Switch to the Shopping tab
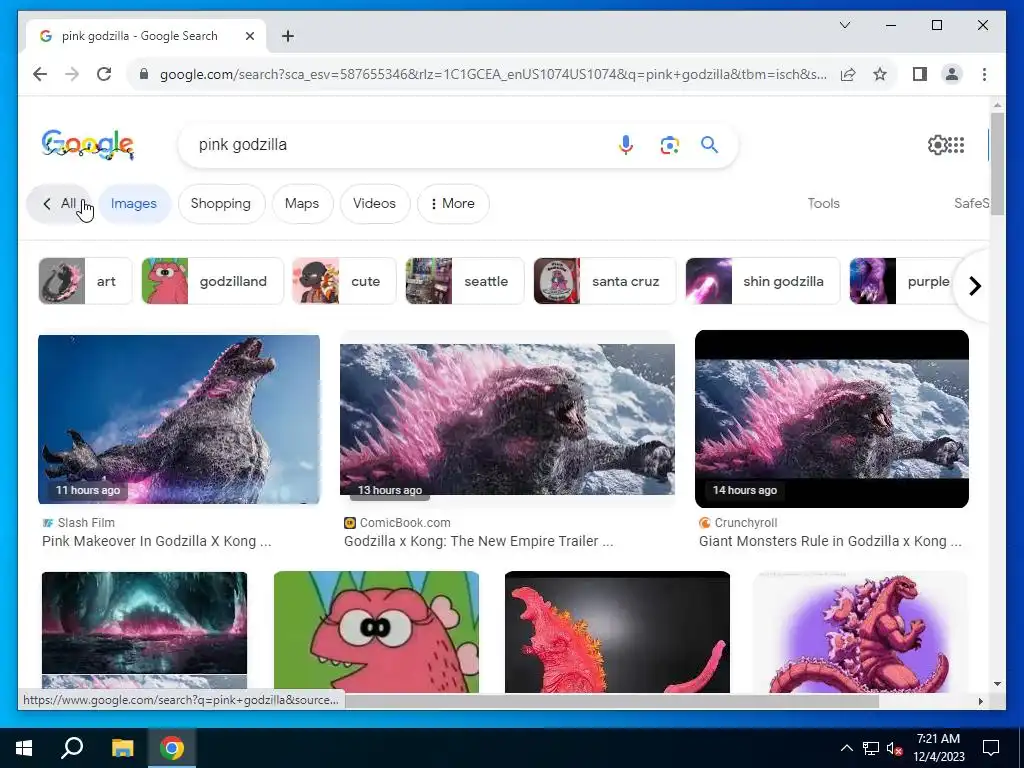The image size is (1024, 768). coord(221,204)
